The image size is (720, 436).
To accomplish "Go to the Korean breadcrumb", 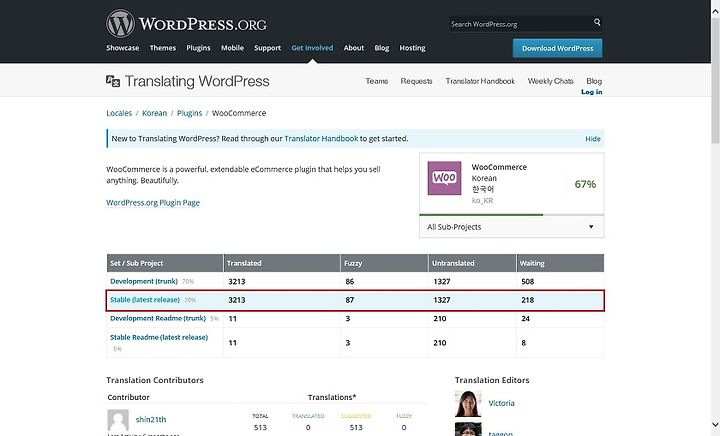I will 154,113.
